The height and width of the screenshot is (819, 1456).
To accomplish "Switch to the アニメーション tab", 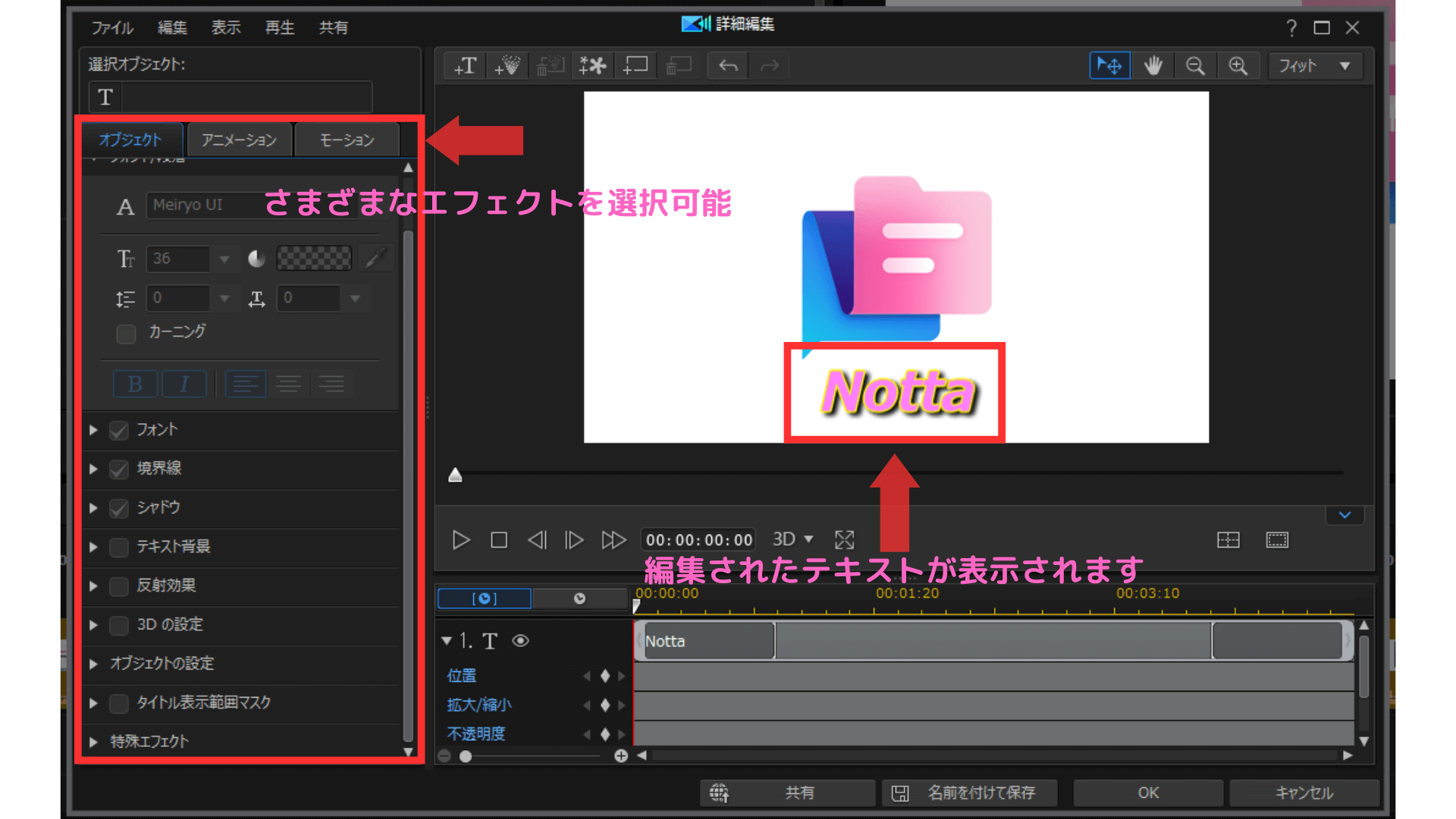I will 239,140.
